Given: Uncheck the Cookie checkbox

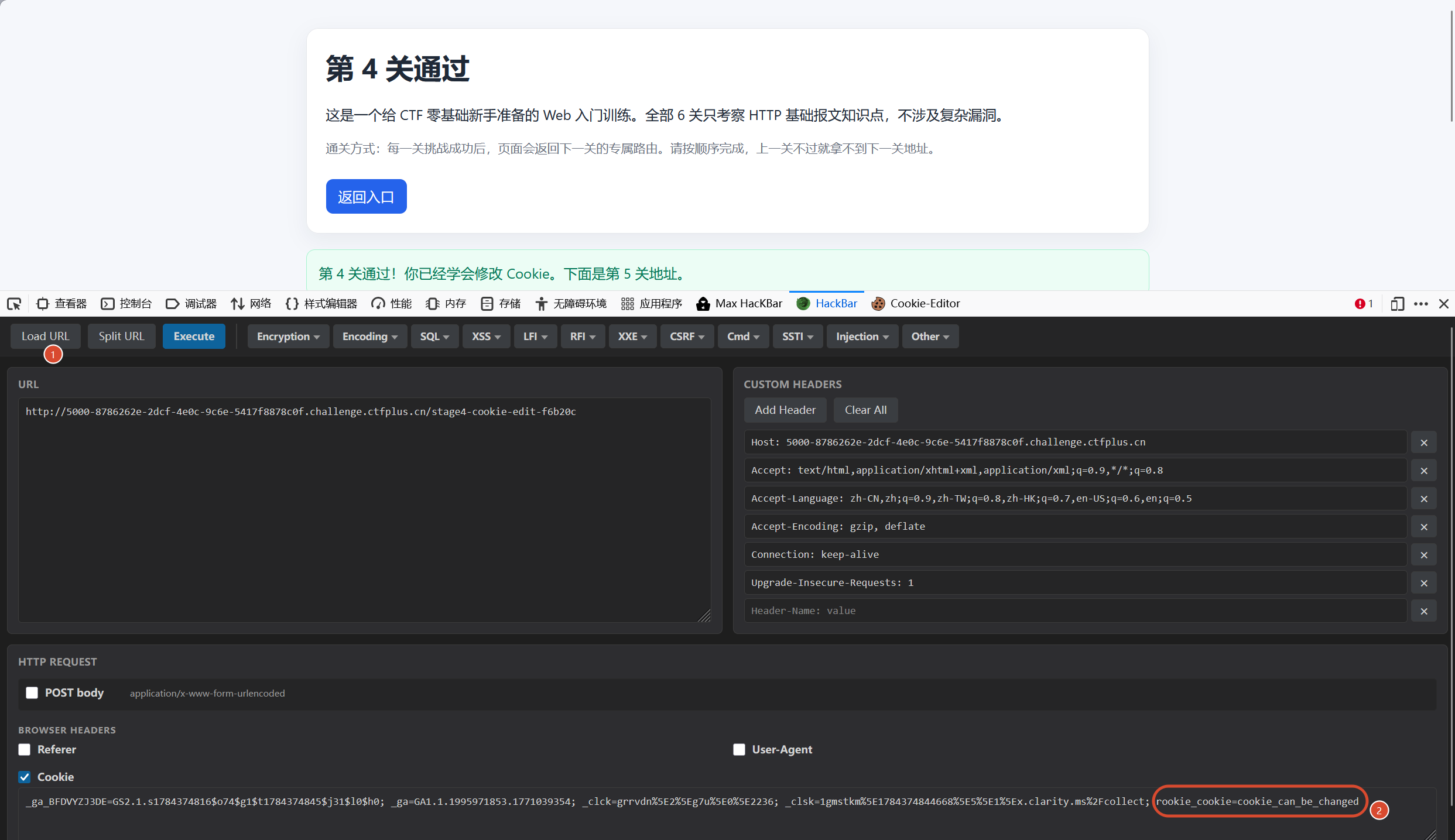Looking at the screenshot, I should (x=25, y=777).
